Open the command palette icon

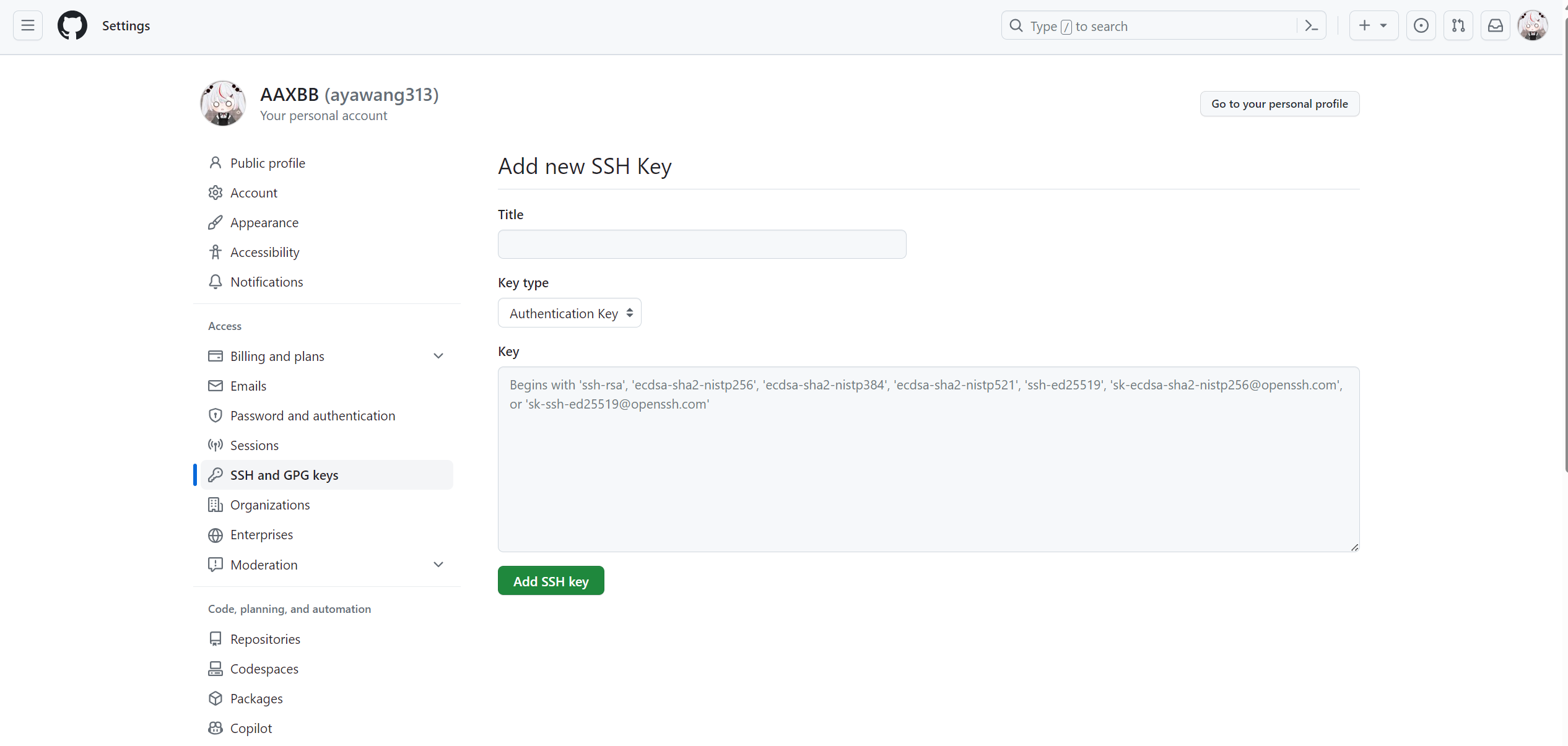click(x=1311, y=25)
